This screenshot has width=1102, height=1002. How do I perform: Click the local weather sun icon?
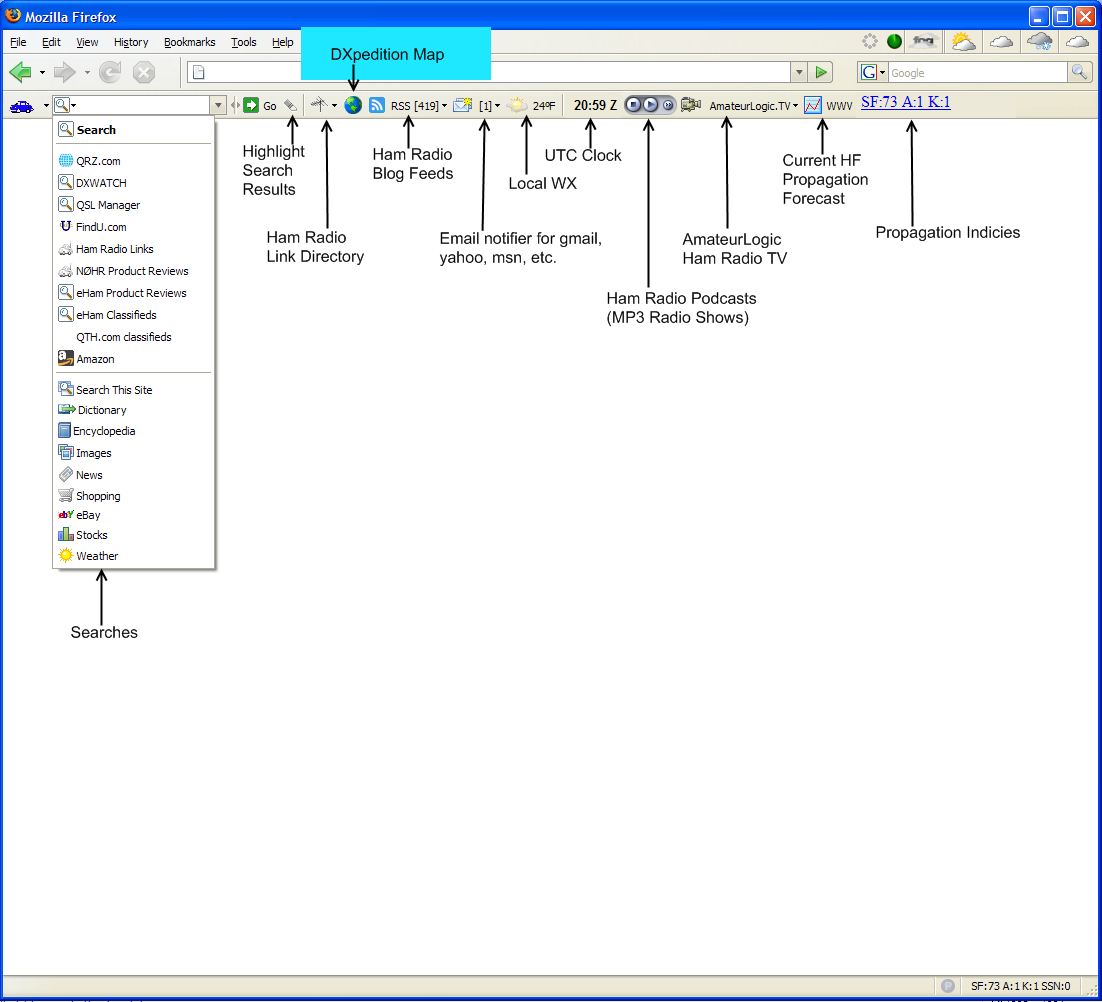pos(517,105)
